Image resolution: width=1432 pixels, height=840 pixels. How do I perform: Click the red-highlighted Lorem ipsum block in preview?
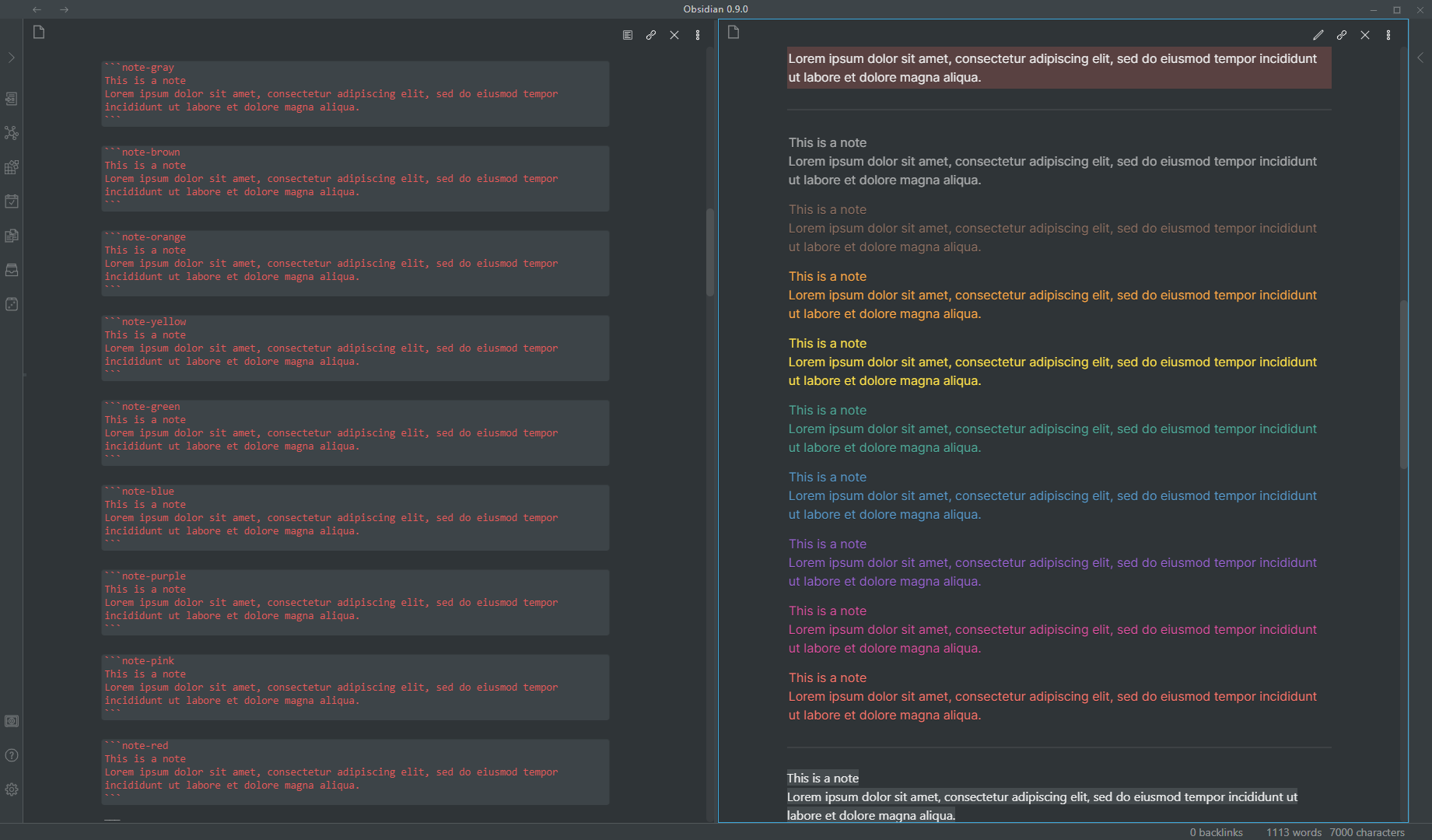tap(1059, 68)
